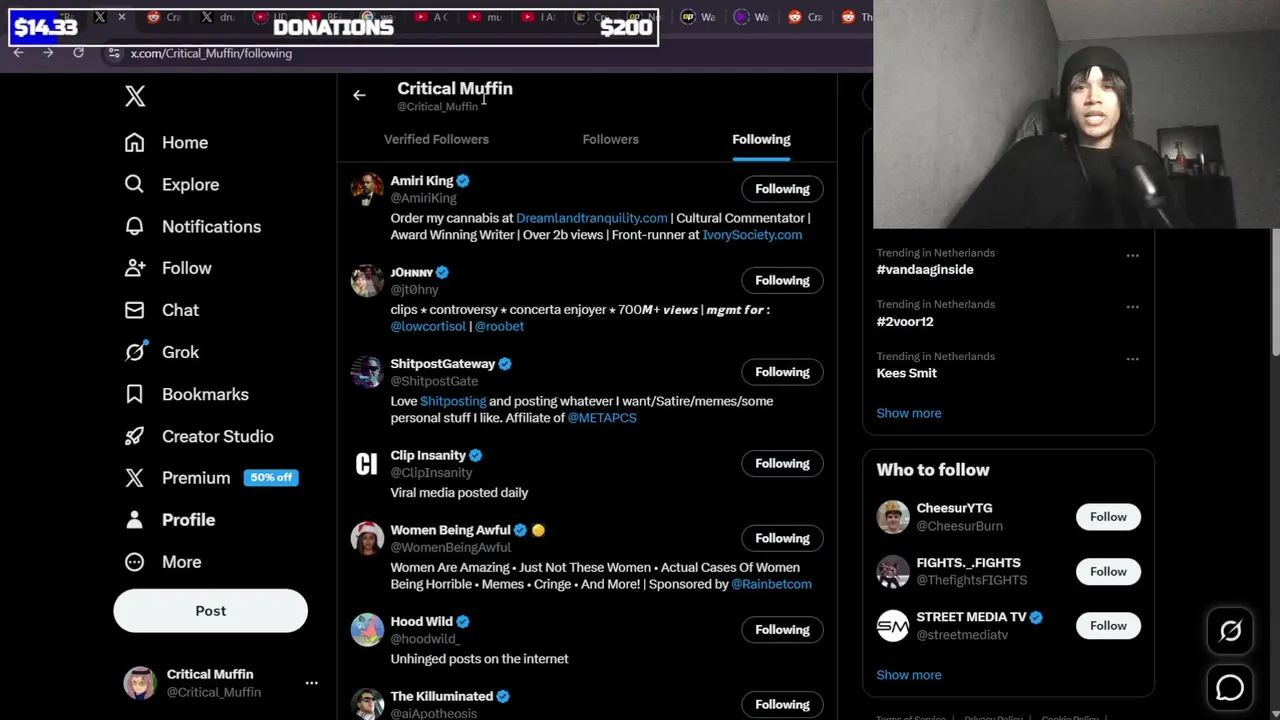Follow FIGHTS._.FIGHTS account
Viewport: 1280px width, 720px height.
coord(1108,571)
